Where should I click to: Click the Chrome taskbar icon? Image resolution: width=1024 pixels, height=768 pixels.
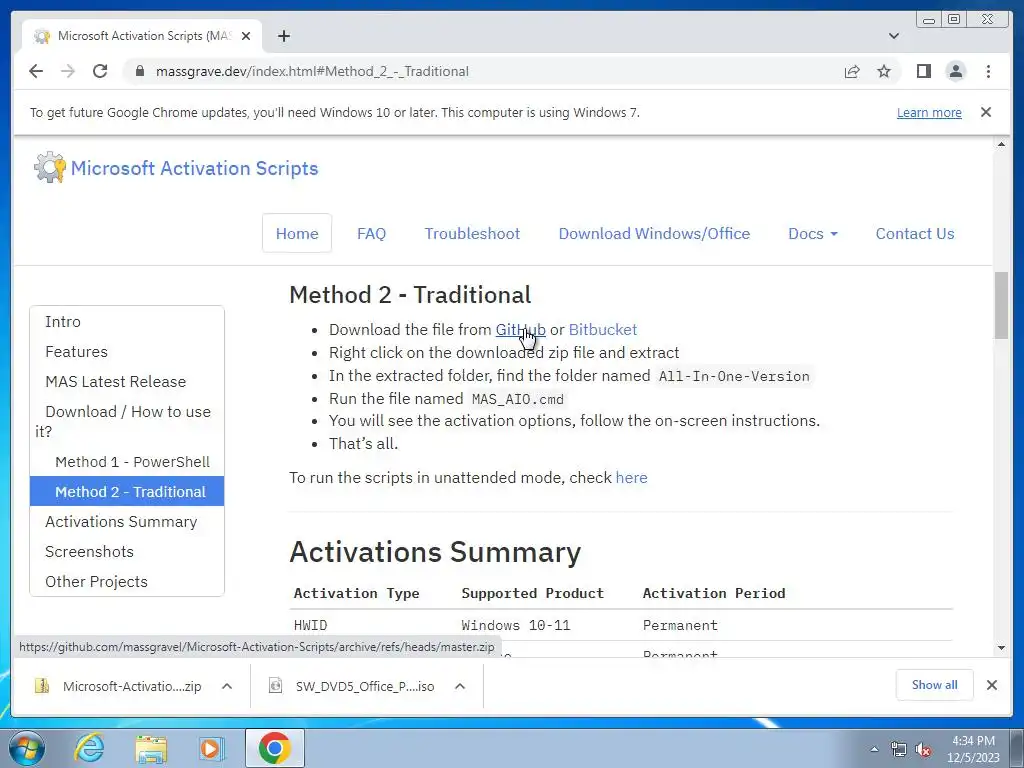tap(274, 748)
